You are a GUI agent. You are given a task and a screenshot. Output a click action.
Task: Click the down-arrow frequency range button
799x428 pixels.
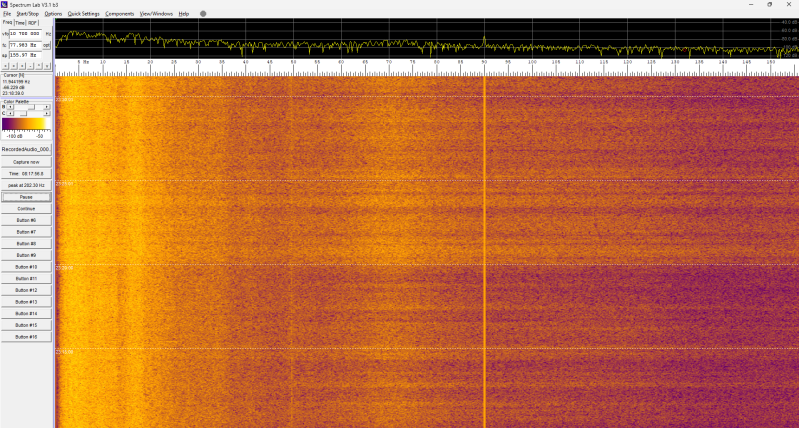click(47, 66)
